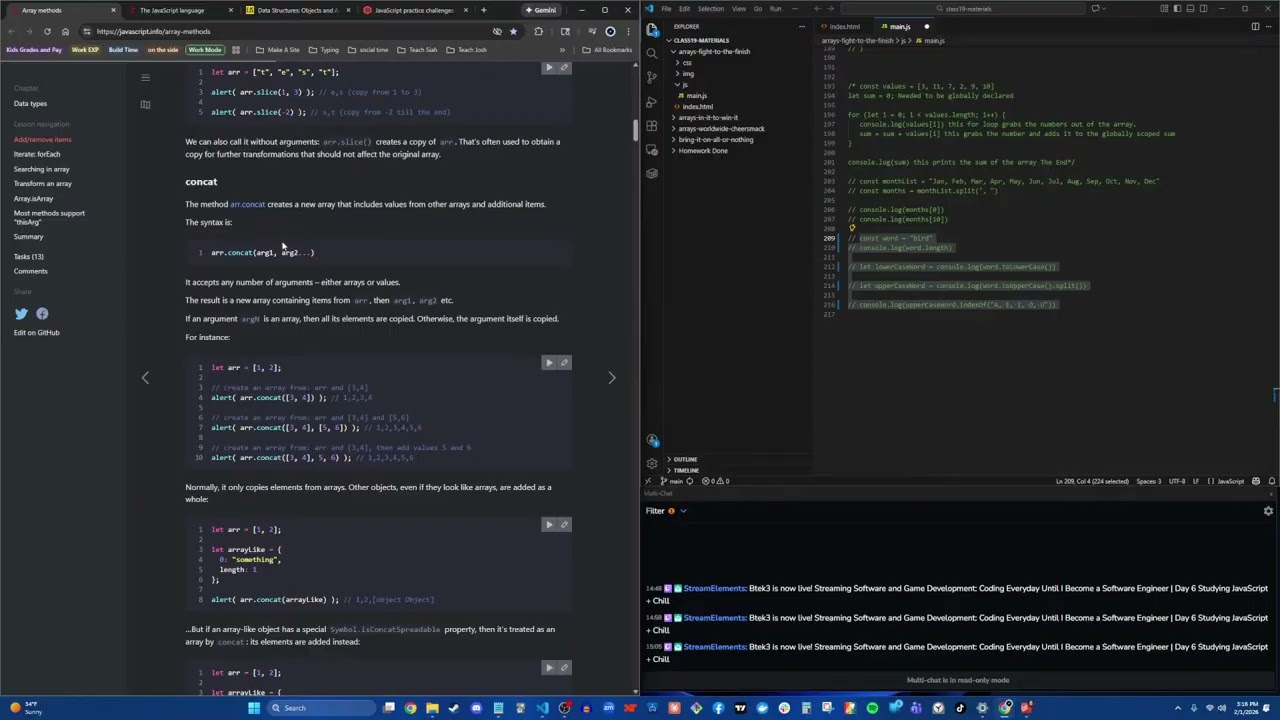This screenshot has height=720, width=1280.
Task: Toggle tracking protection eye icon in address bar
Action: tap(497, 31)
